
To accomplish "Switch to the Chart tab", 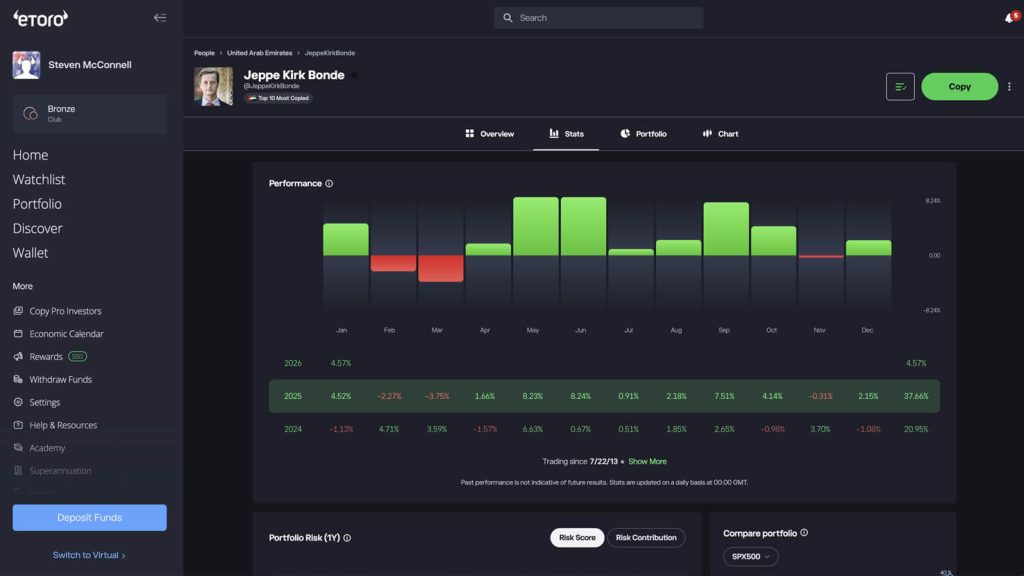I will [720, 134].
